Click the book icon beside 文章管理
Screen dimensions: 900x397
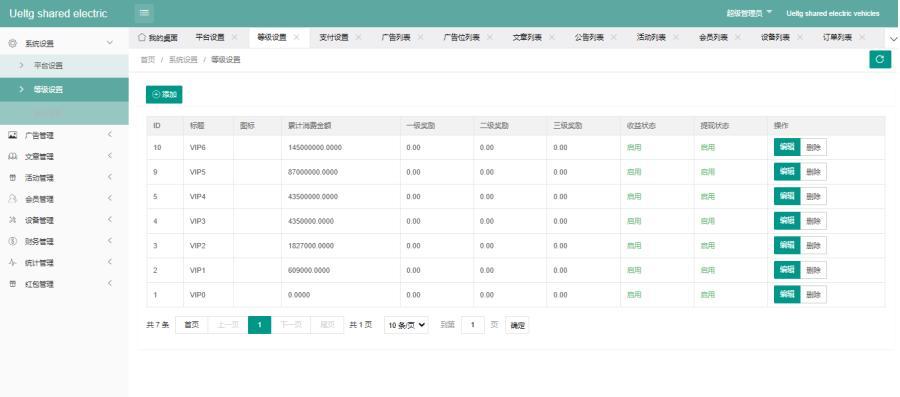click(13, 156)
